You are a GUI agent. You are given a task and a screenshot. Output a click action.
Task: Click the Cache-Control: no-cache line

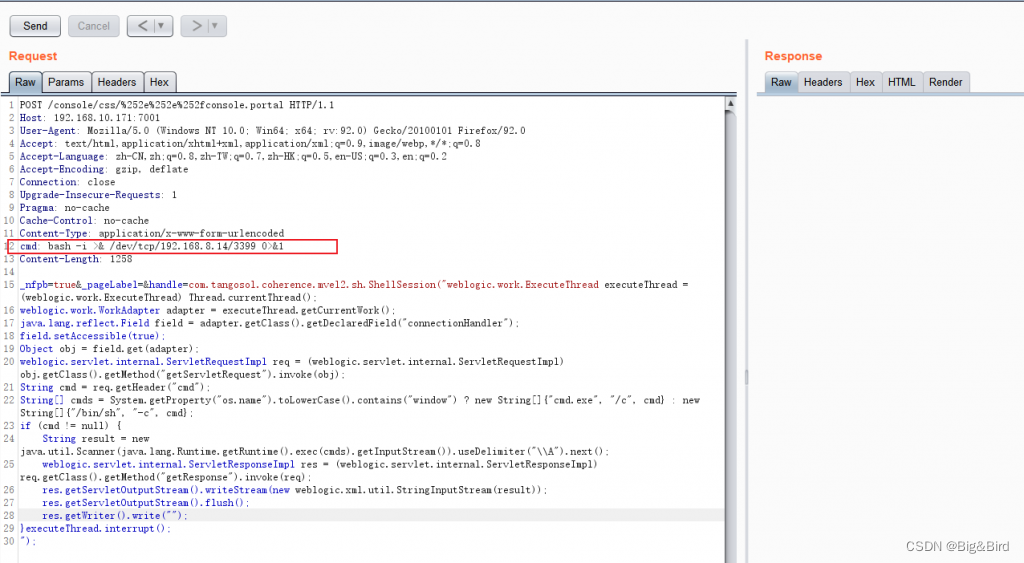point(84,221)
